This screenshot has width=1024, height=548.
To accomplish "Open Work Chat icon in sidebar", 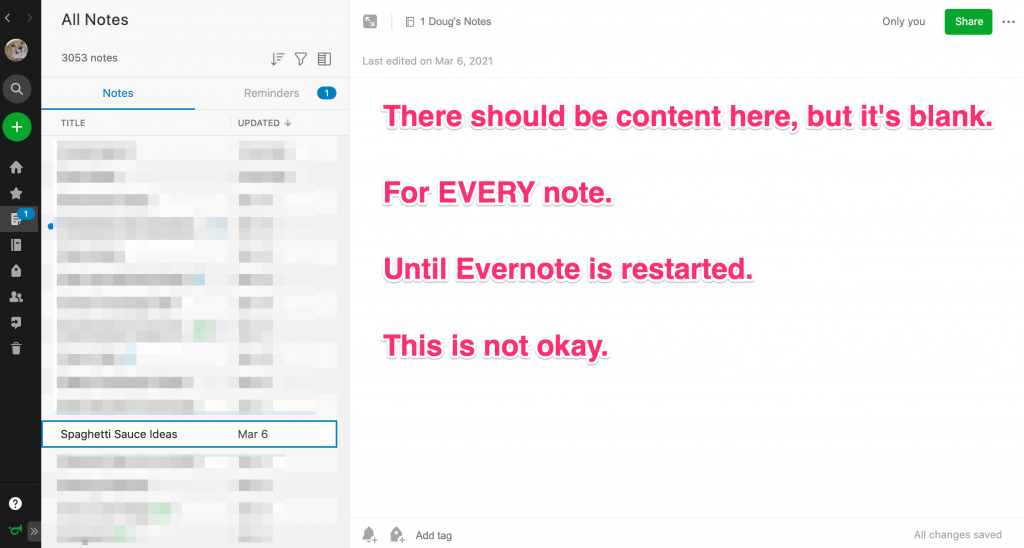I will point(16,323).
